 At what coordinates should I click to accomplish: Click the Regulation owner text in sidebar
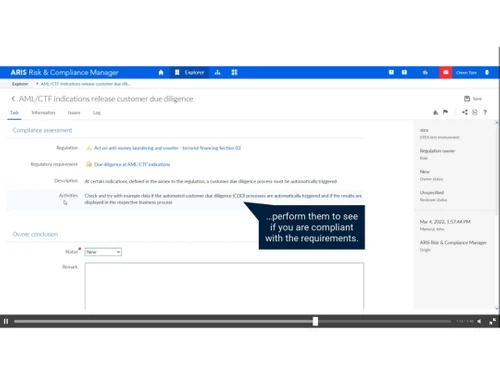coord(437,151)
